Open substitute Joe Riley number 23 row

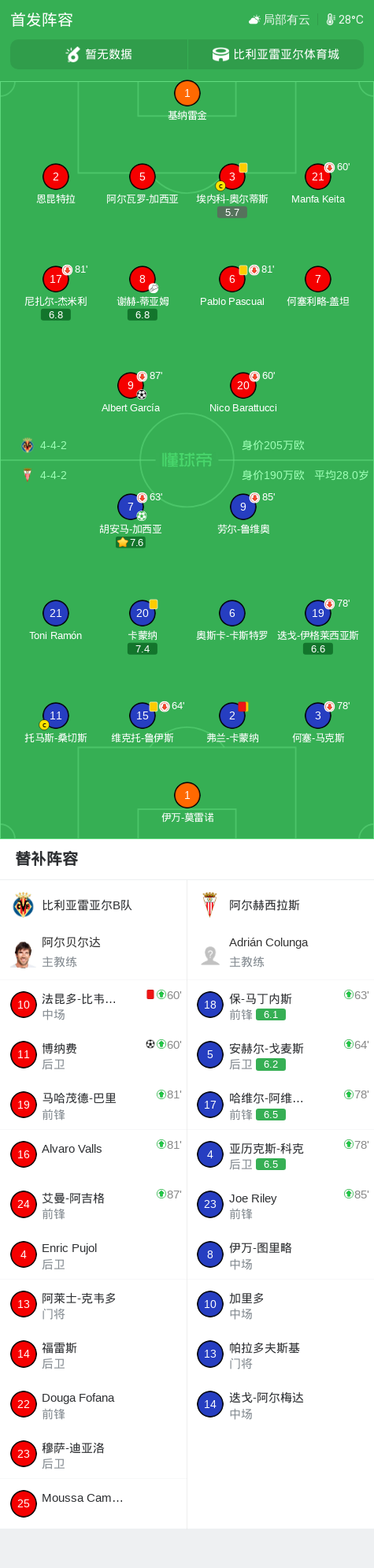280,1204
